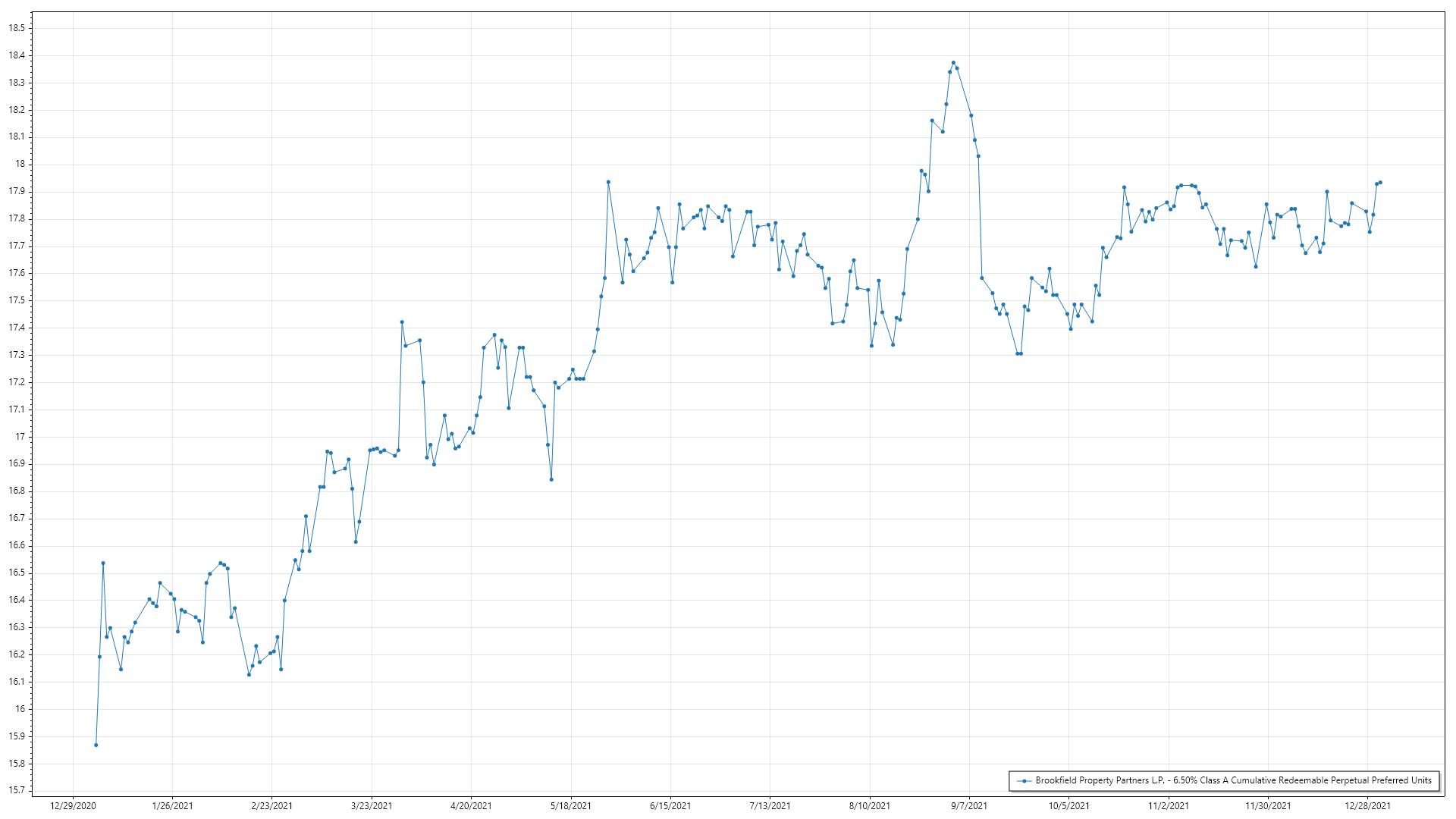Viewport: 1456px width, 819px height.
Task: Select the 6/15/2021 date axis label
Action: click(670, 806)
